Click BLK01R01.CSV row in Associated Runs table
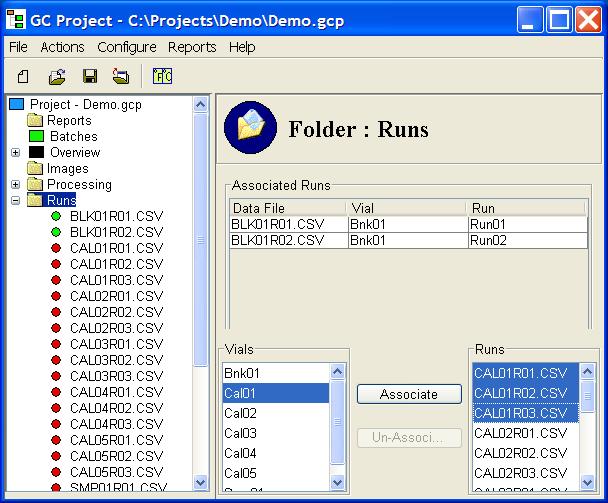The height and width of the screenshot is (503, 608). [409, 224]
